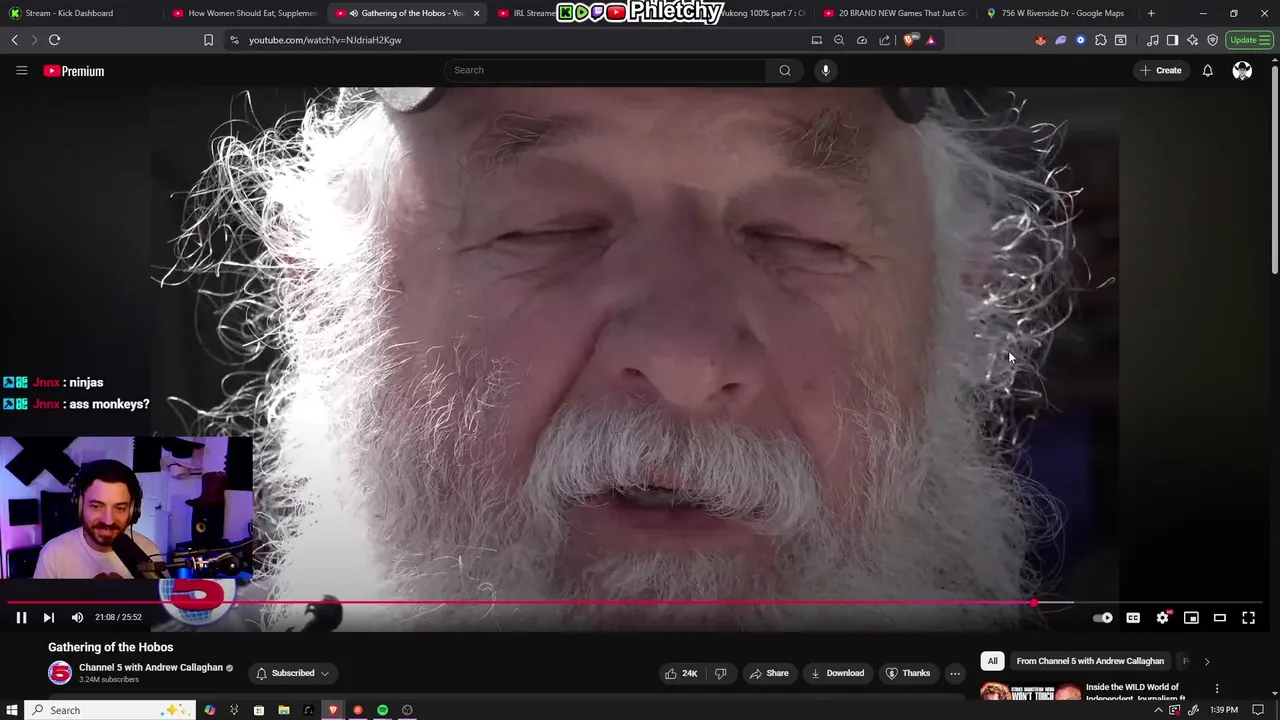The height and width of the screenshot is (720, 1280).
Task: Turn on closed captions
Action: (1133, 618)
